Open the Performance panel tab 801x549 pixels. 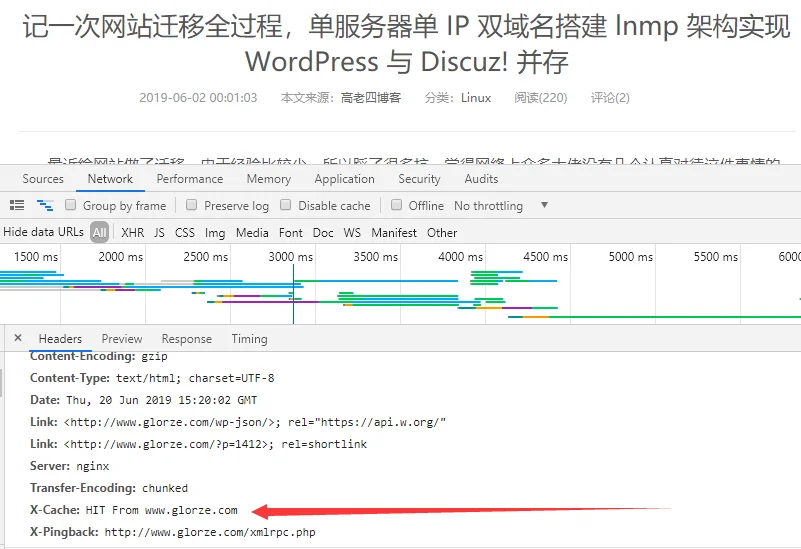point(190,179)
